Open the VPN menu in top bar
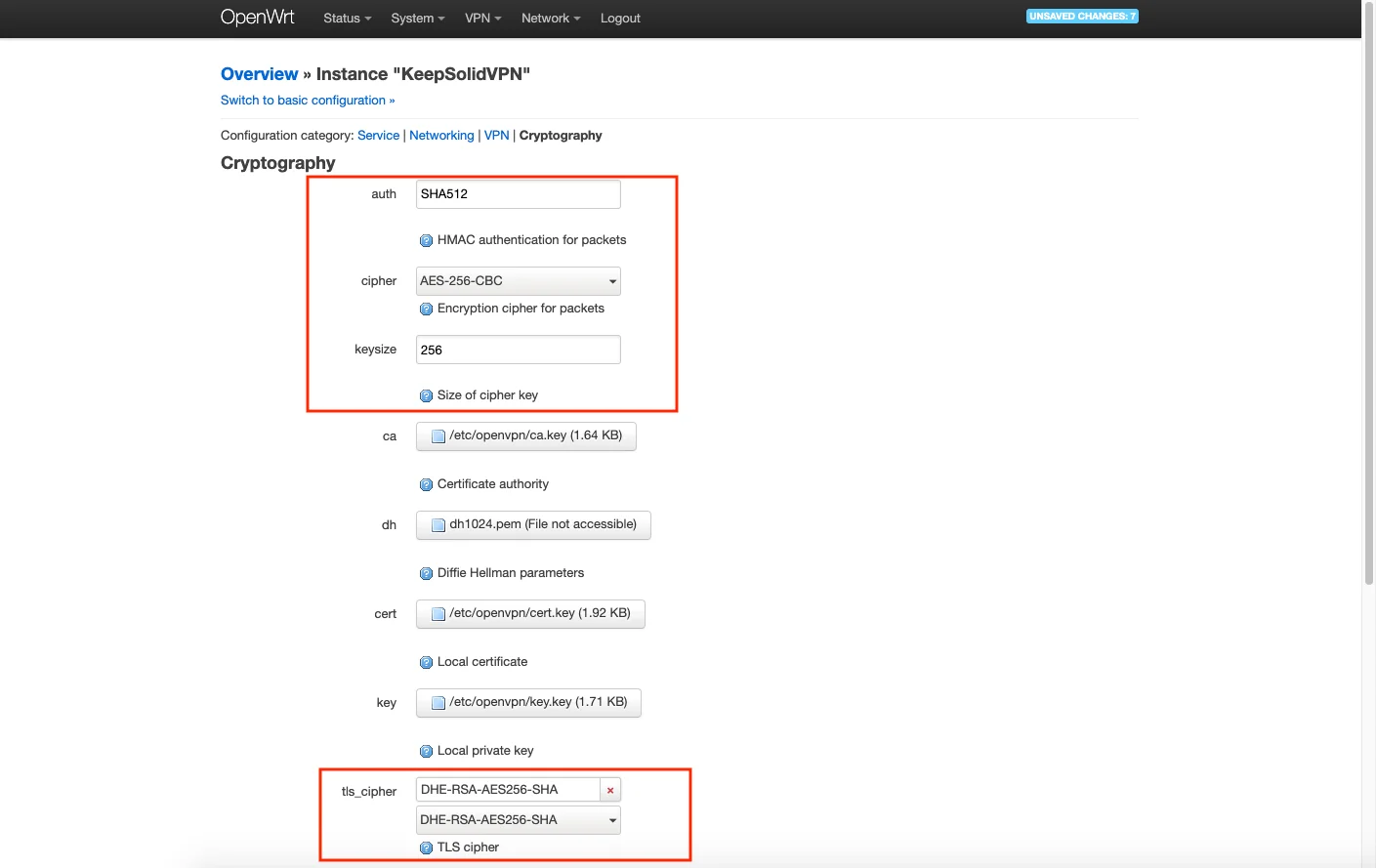The height and width of the screenshot is (868, 1376). pos(482,19)
